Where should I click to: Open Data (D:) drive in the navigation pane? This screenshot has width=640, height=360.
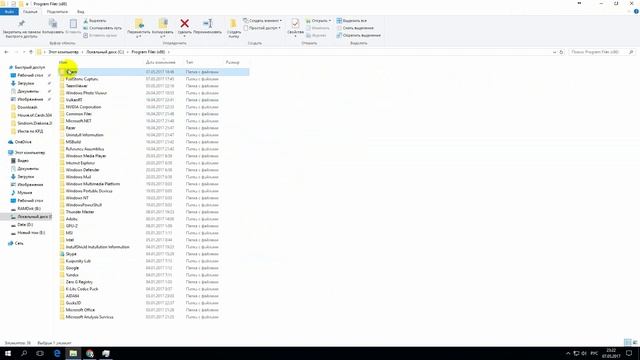pyautogui.click(x=25, y=224)
